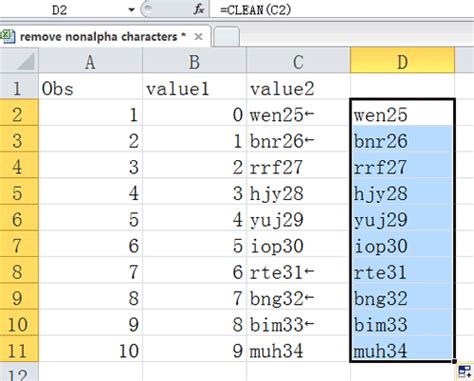Viewport: 474px width, 381px height.
Task: Select column C cell muh34
Action: click(298, 349)
